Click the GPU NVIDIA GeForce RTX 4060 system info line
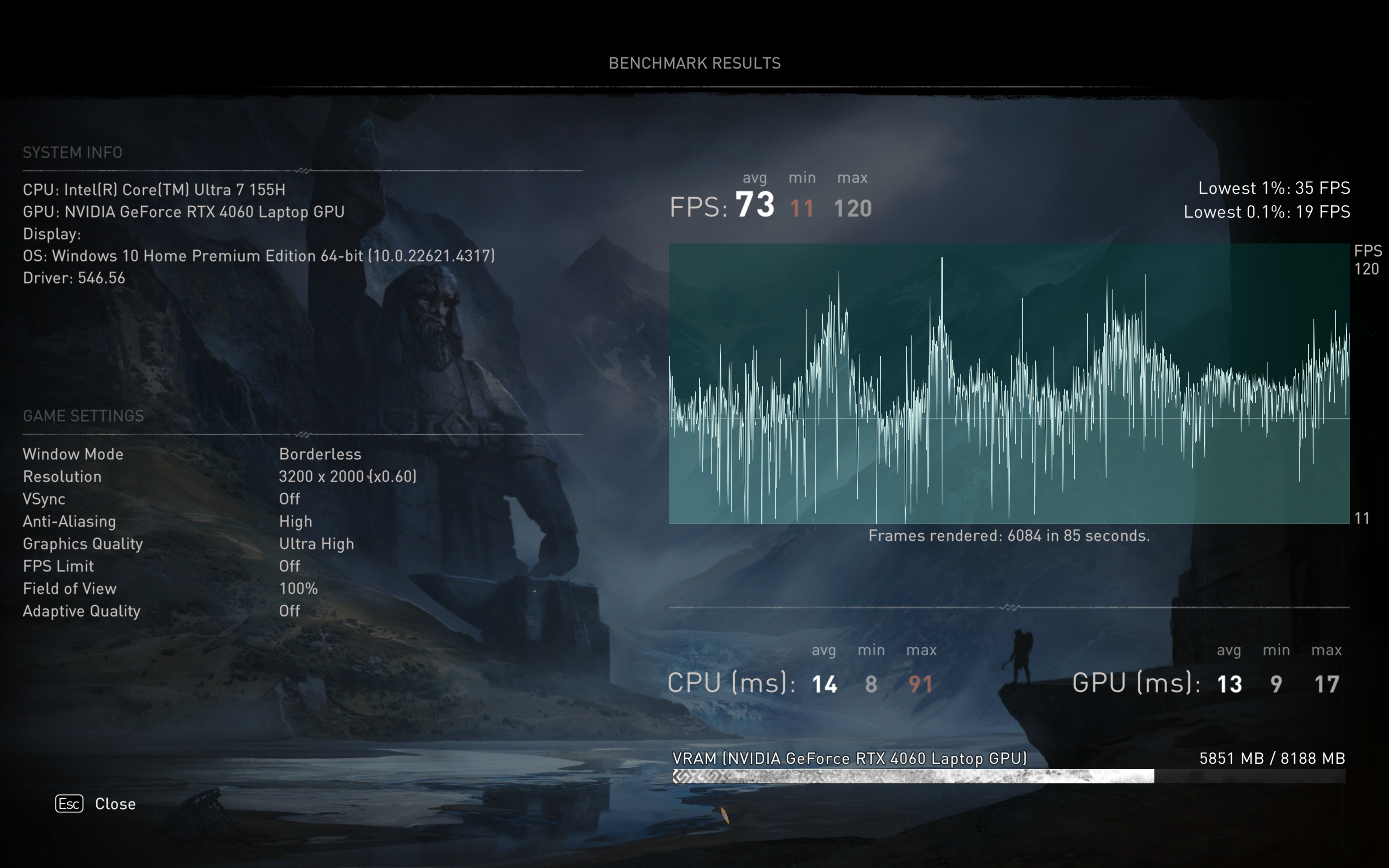This screenshot has width=1389, height=868. pyautogui.click(x=184, y=212)
